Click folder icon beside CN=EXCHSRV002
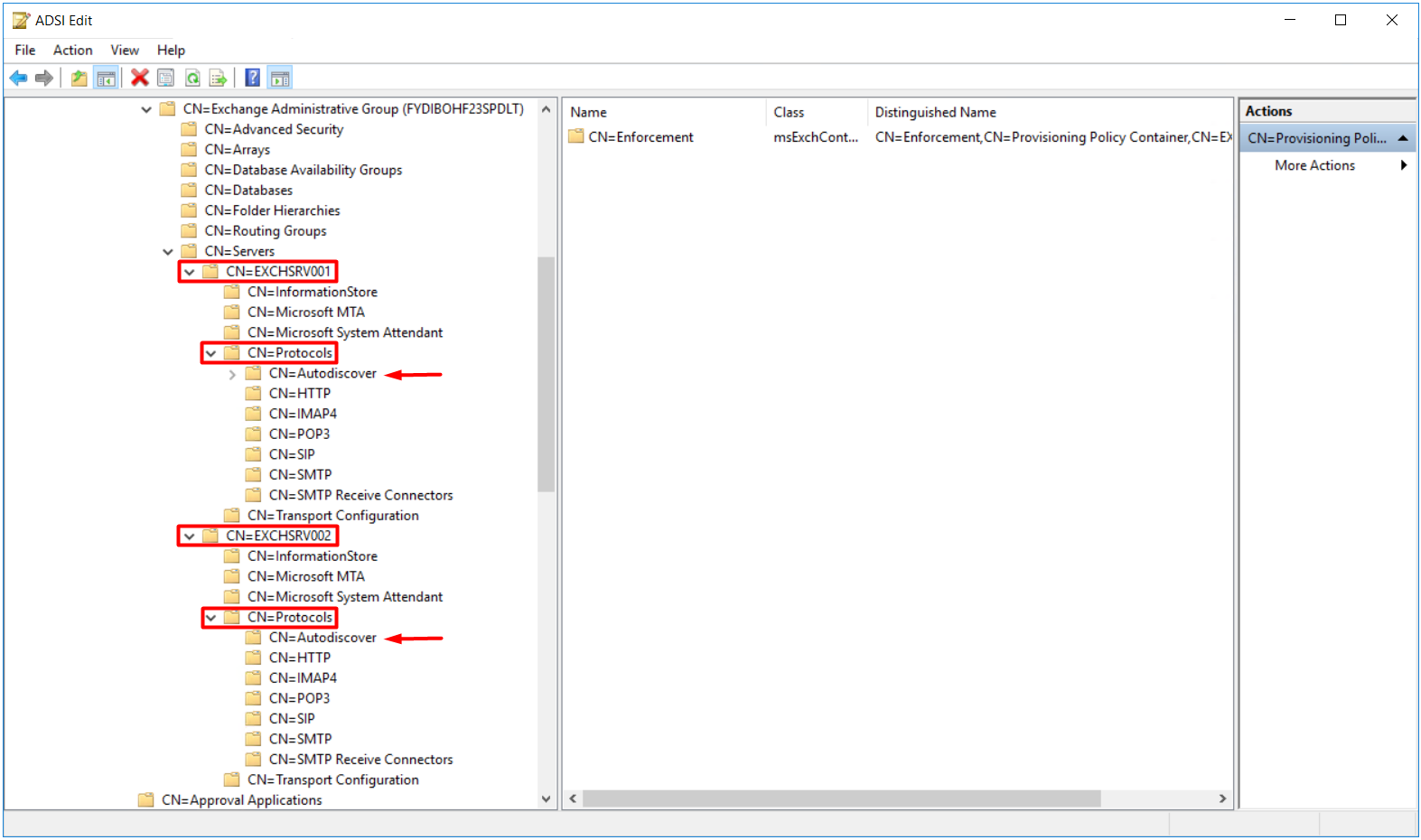Screen dimensions: 1421x840 point(210,536)
